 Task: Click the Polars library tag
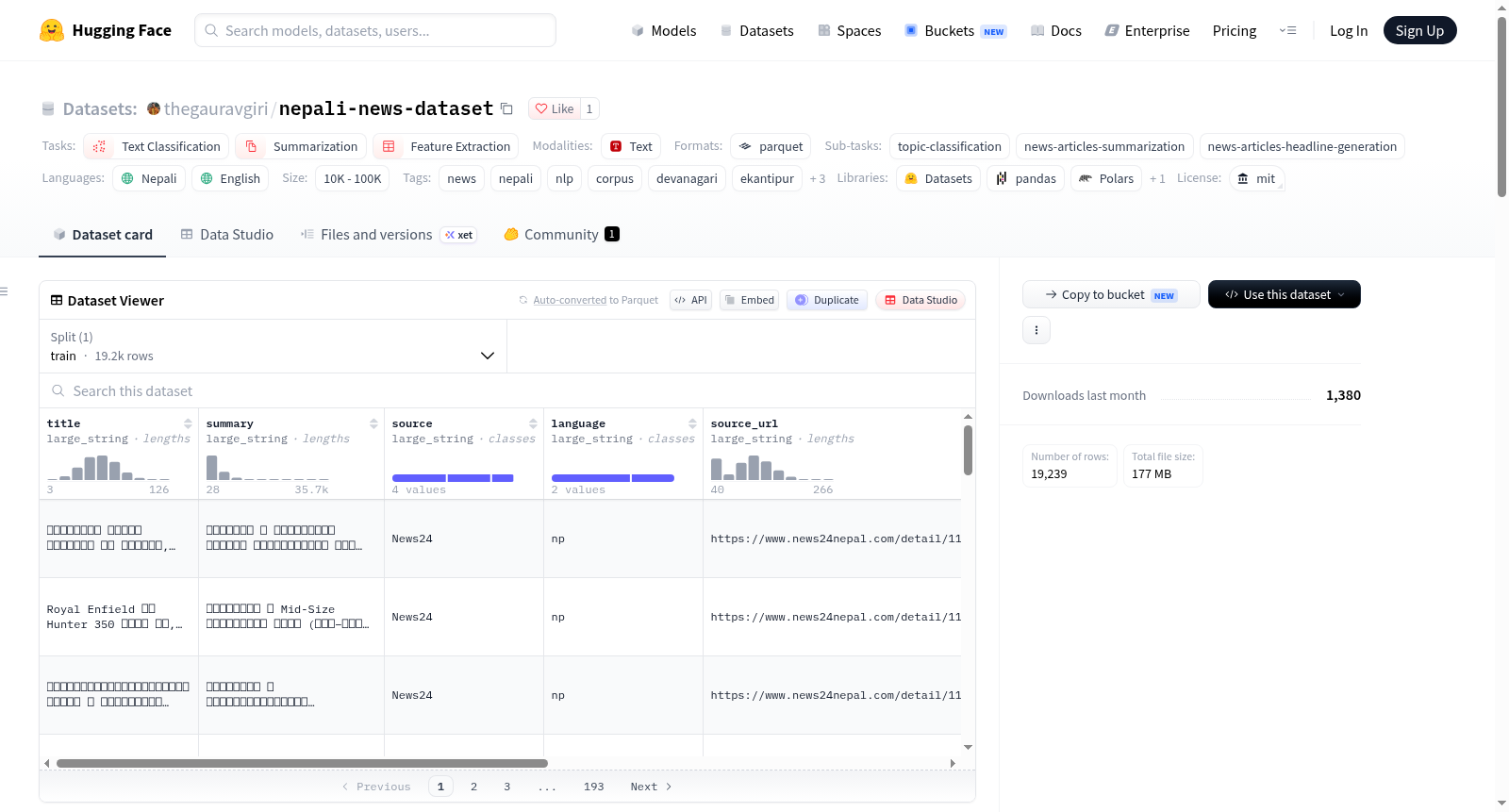pos(1106,178)
